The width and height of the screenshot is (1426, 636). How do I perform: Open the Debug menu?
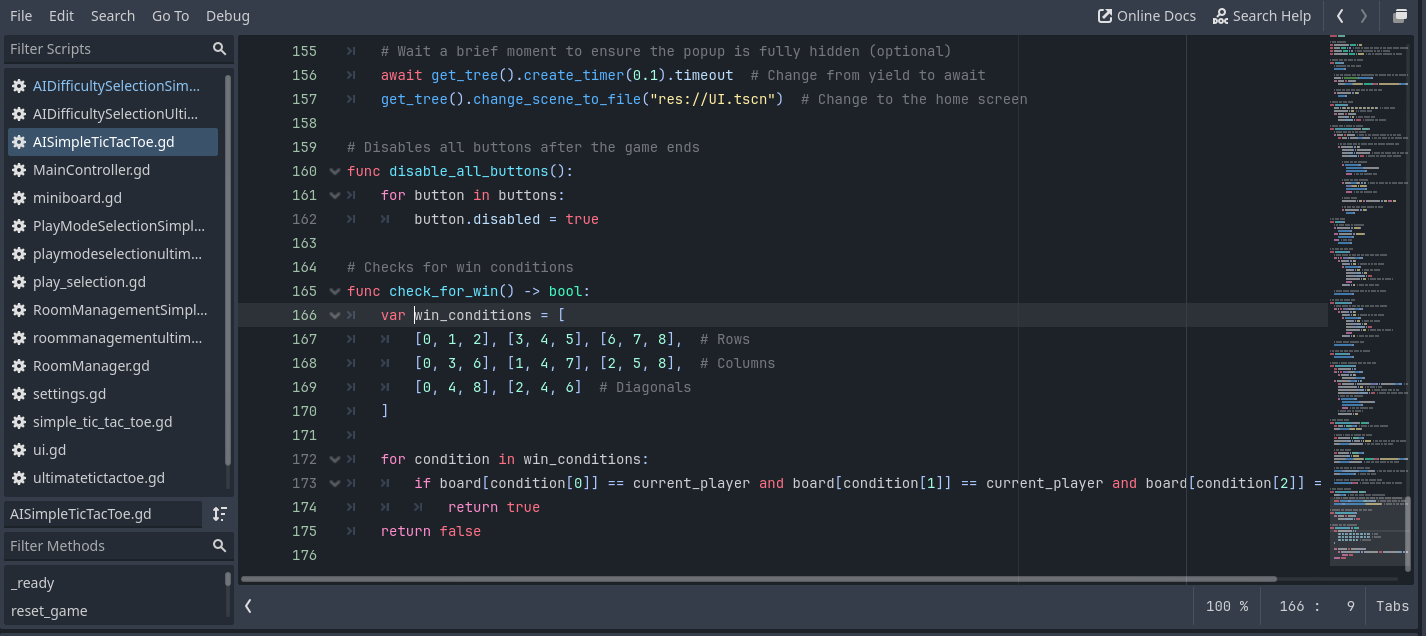point(228,16)
